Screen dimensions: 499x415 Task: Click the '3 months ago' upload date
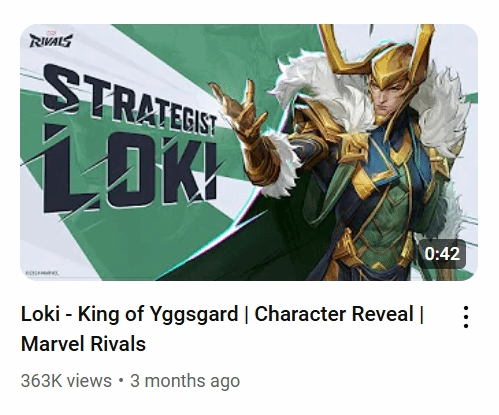(185, 381)
